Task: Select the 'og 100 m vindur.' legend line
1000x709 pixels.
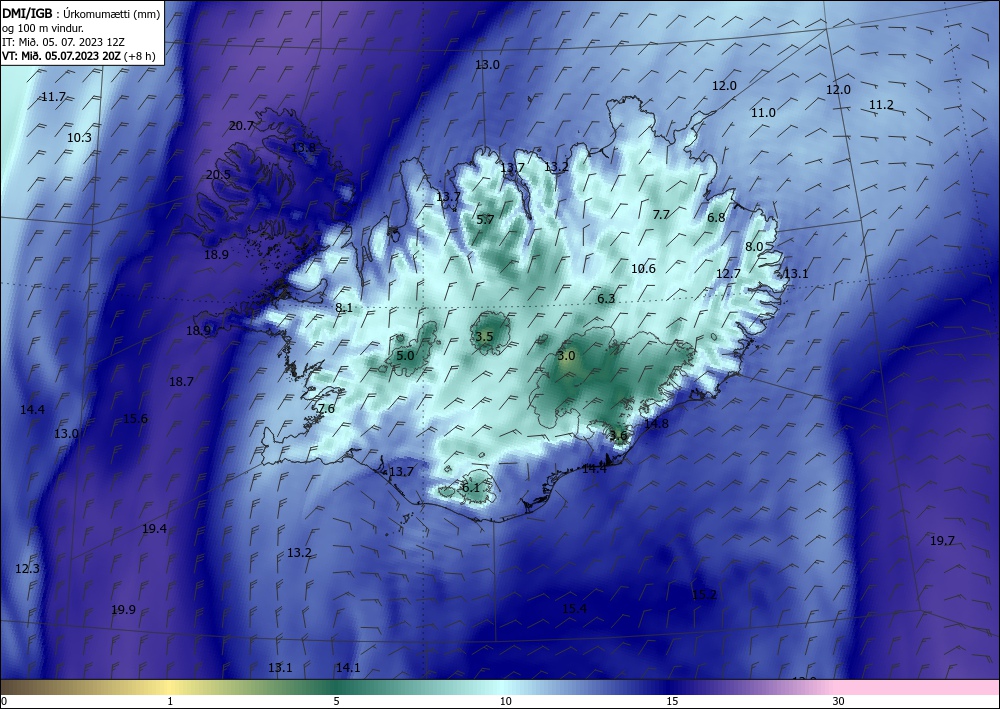Action: [43, 27]
